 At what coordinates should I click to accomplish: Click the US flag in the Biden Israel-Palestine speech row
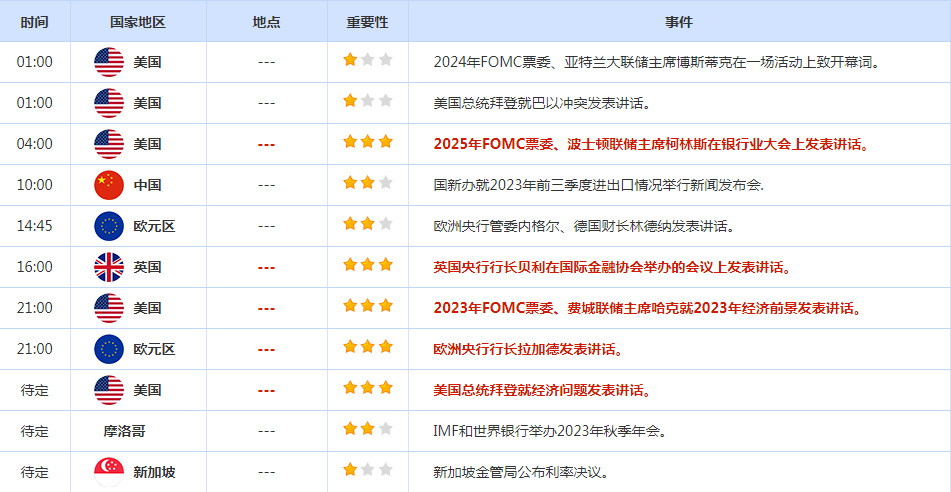click(x=109, y=103)
